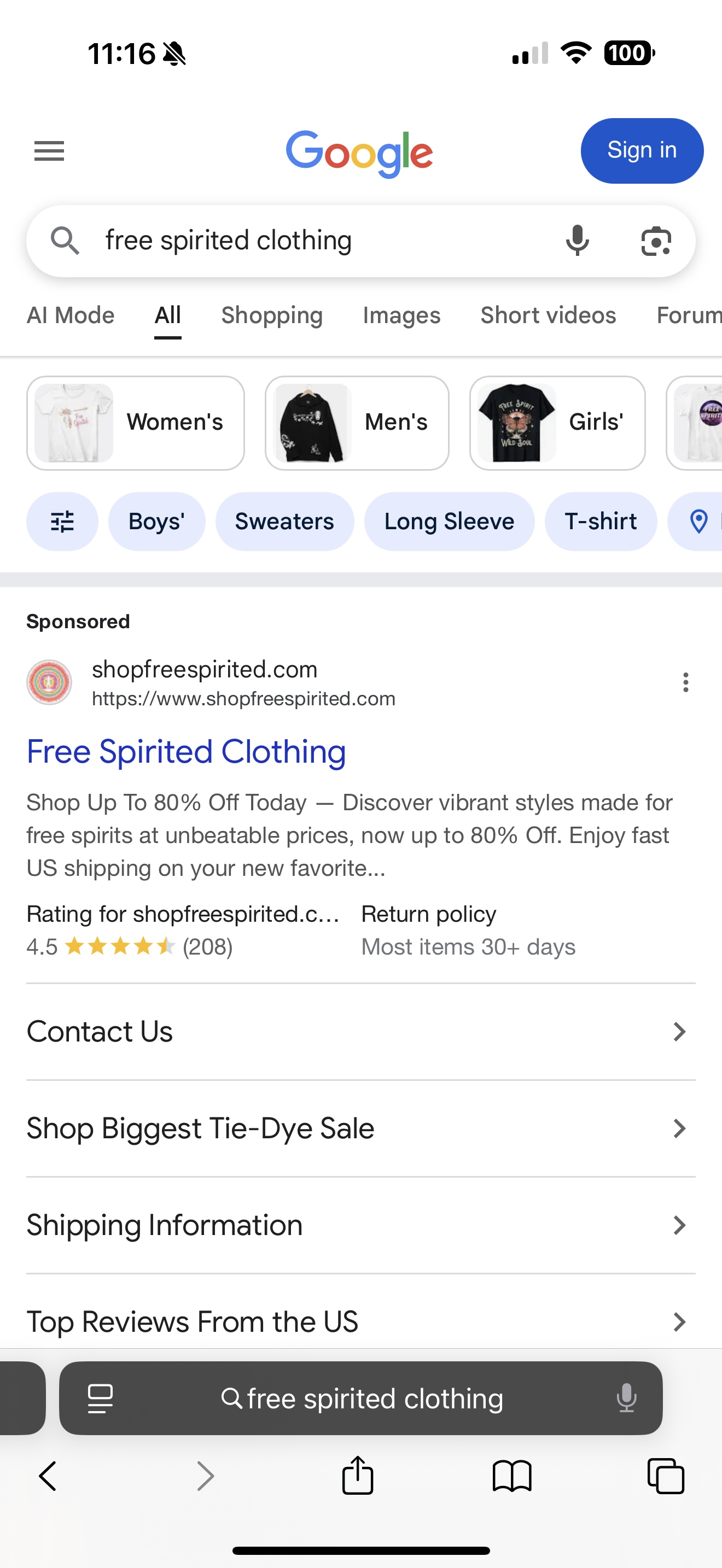The width and height of the screenshot is (722, 1568).
Task: Click the Sign in button
Action: [642, 150]
